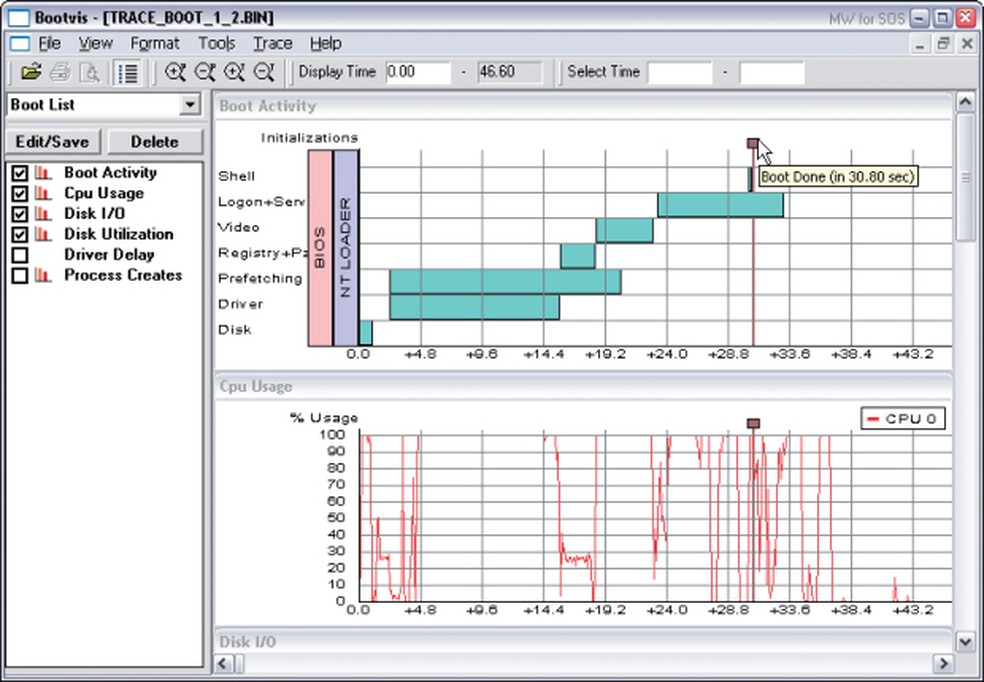Toggle the boot list view icon
This screenshot has width=984, height=682.
pyautogui.click(x=127, y=72)
